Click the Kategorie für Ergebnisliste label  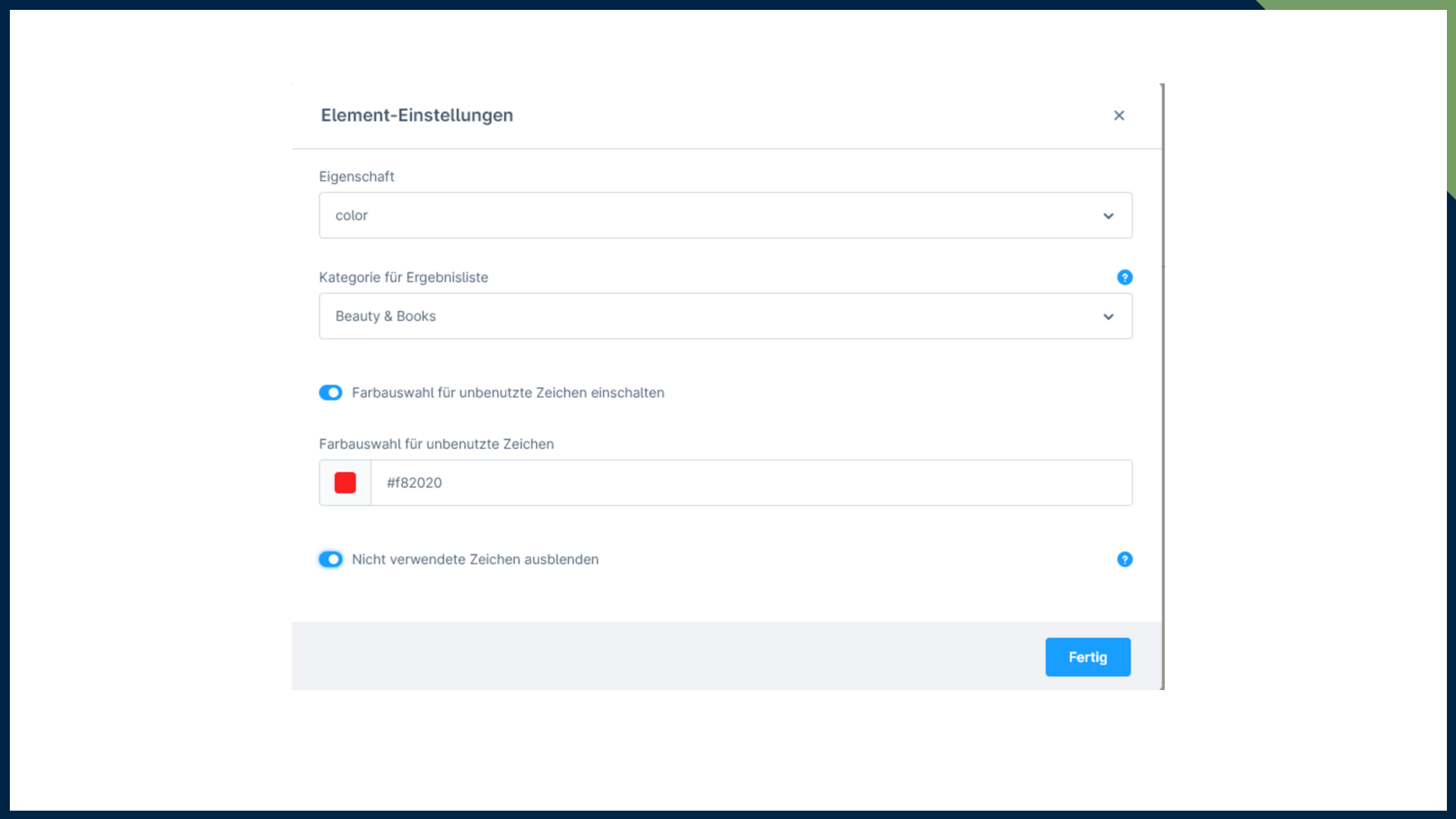[x=403, y=278]
